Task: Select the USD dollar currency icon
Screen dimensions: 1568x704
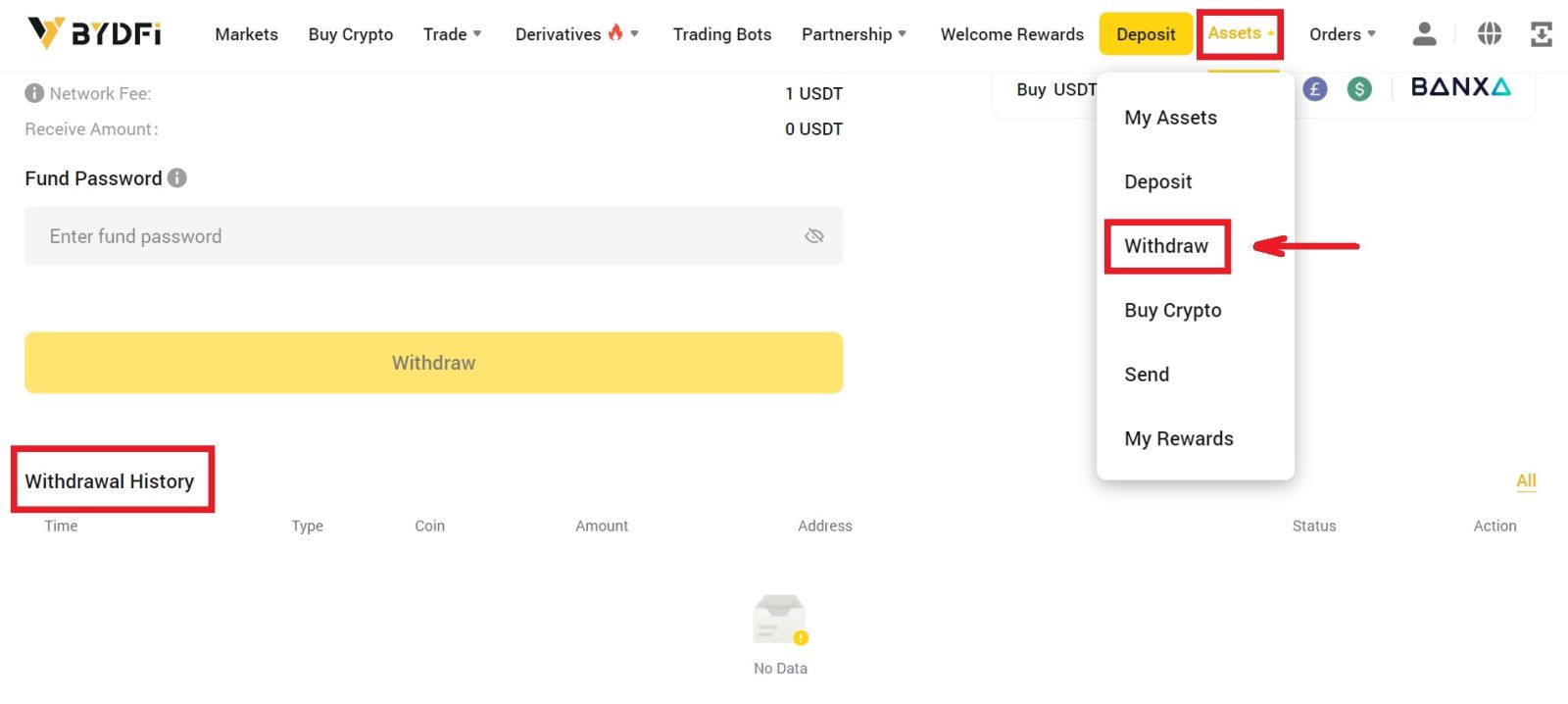Action: (1359, 88)
